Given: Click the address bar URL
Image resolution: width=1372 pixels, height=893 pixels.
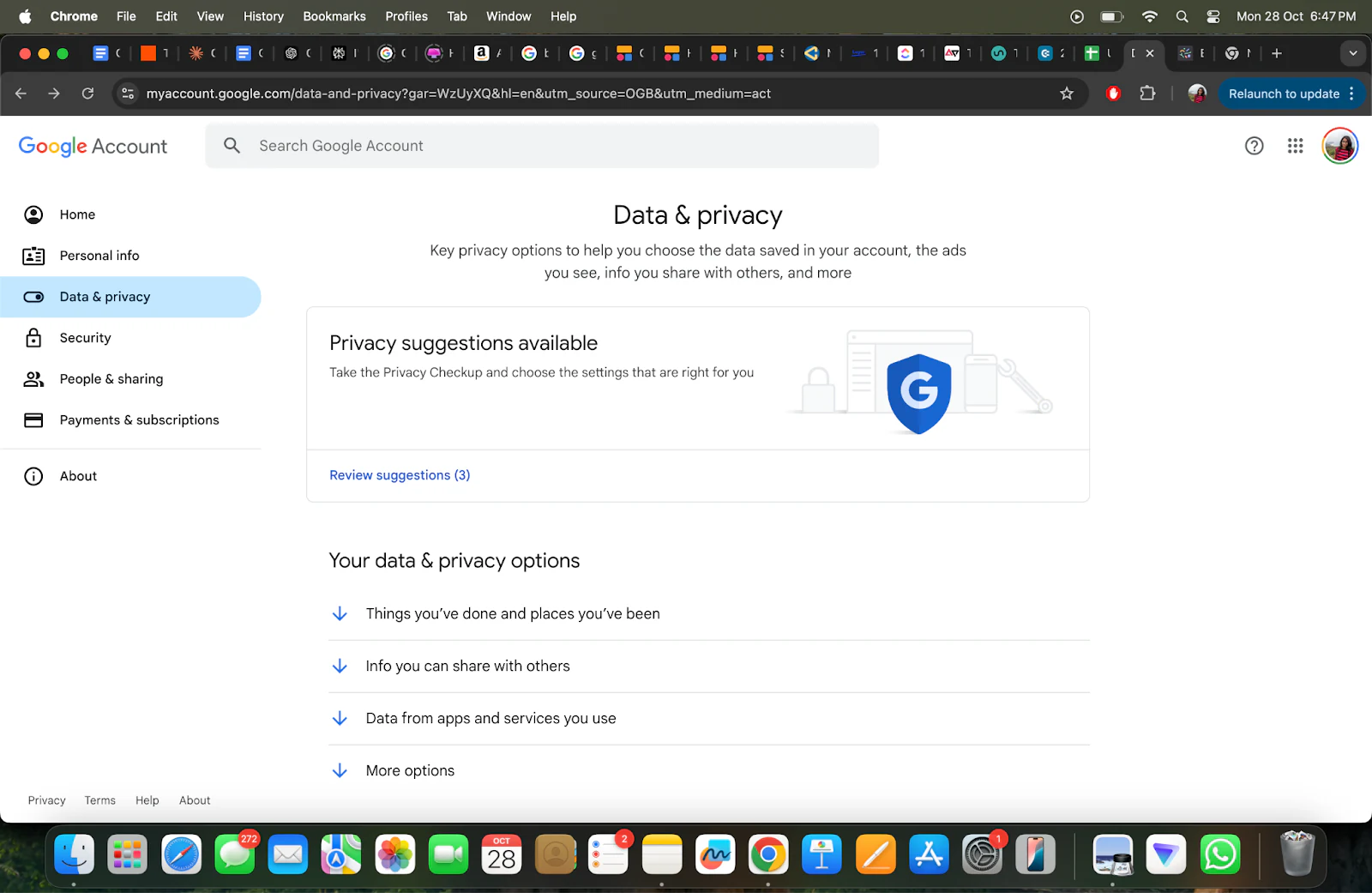Looking at the screenshot, I should (458, 94).
